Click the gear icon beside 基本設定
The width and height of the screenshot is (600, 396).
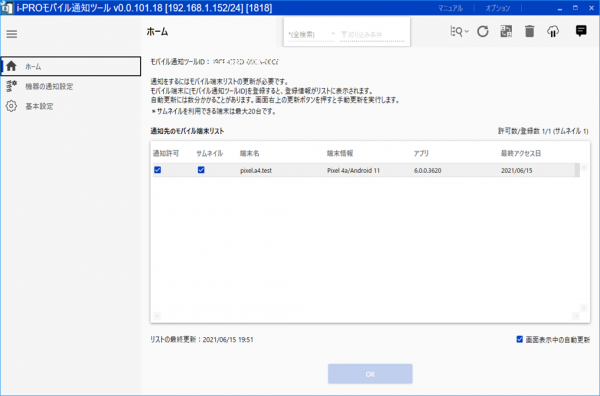coord(11,106)
